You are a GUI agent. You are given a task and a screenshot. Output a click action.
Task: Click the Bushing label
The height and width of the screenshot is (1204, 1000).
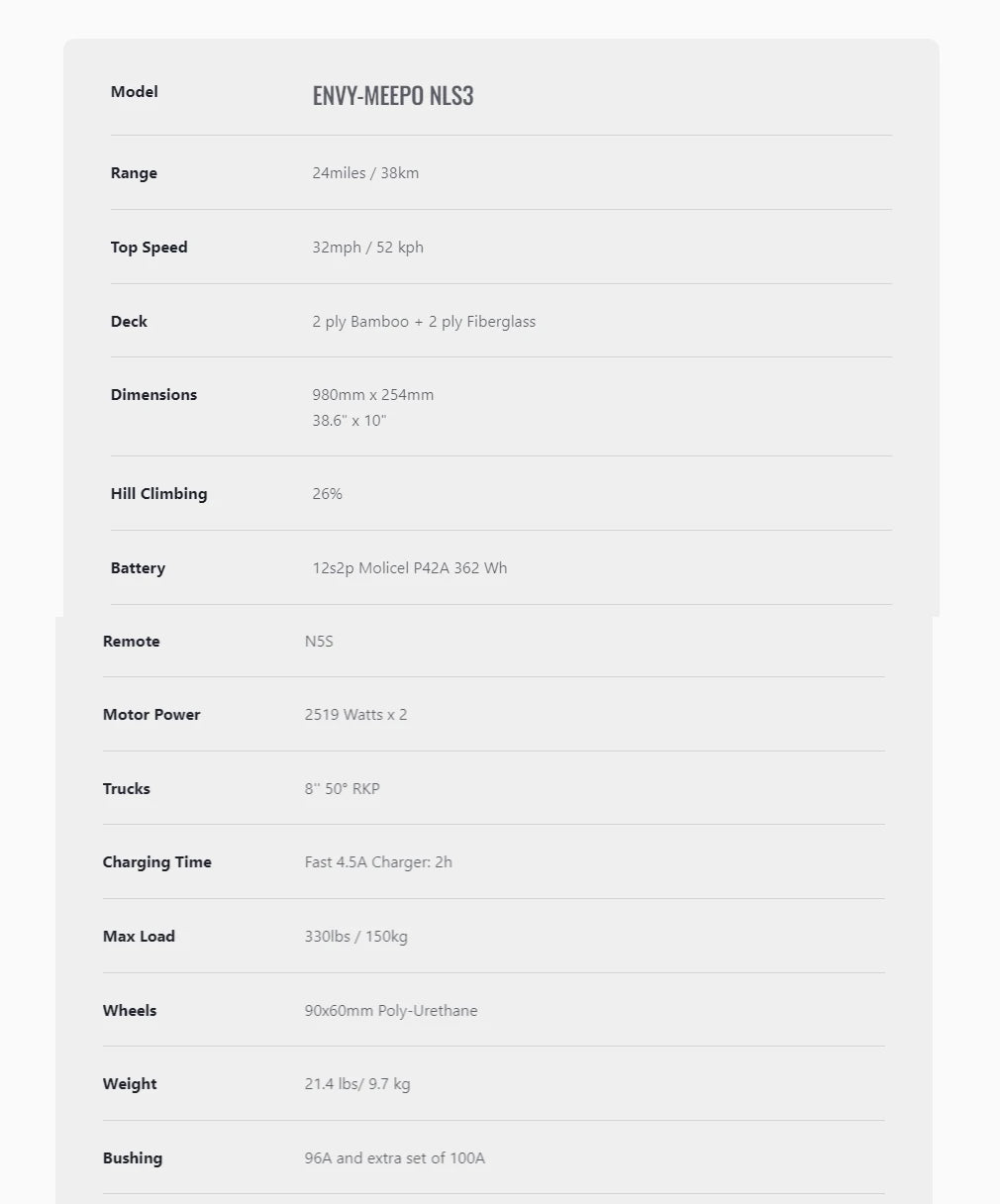tap(133, 1158)
